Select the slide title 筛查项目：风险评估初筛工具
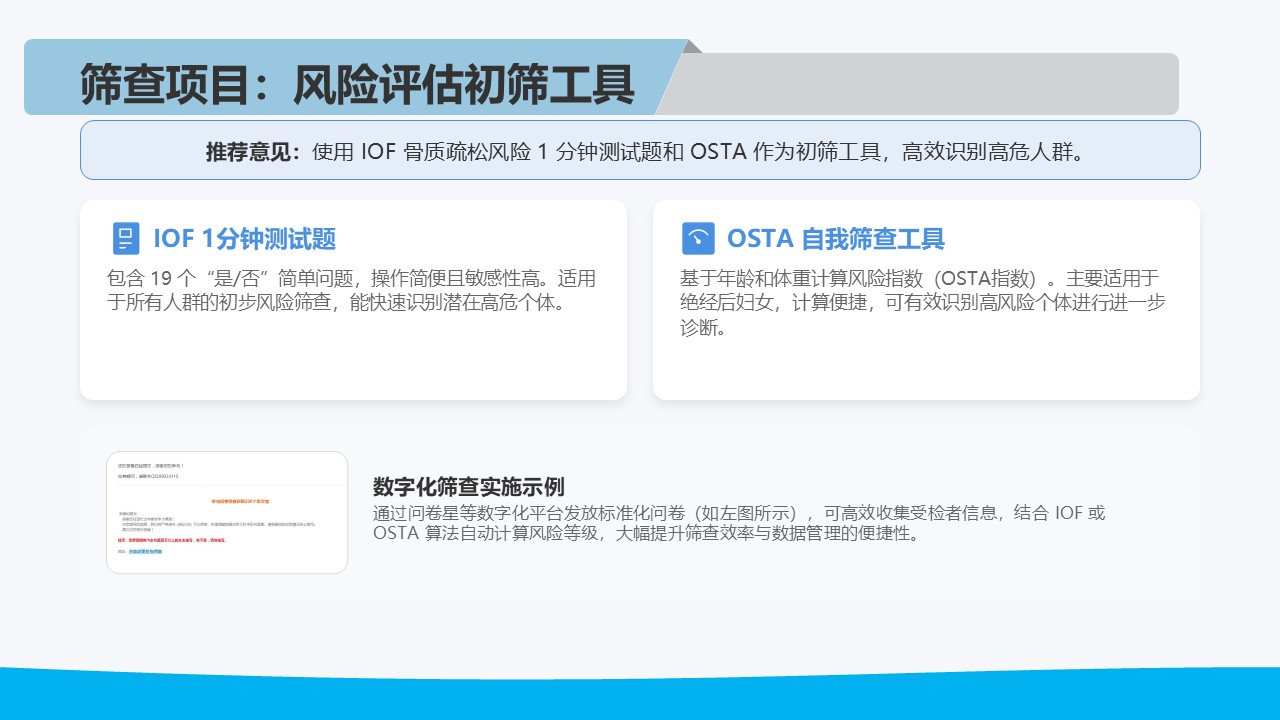The image size is (1280, 720). pos(357,84)
